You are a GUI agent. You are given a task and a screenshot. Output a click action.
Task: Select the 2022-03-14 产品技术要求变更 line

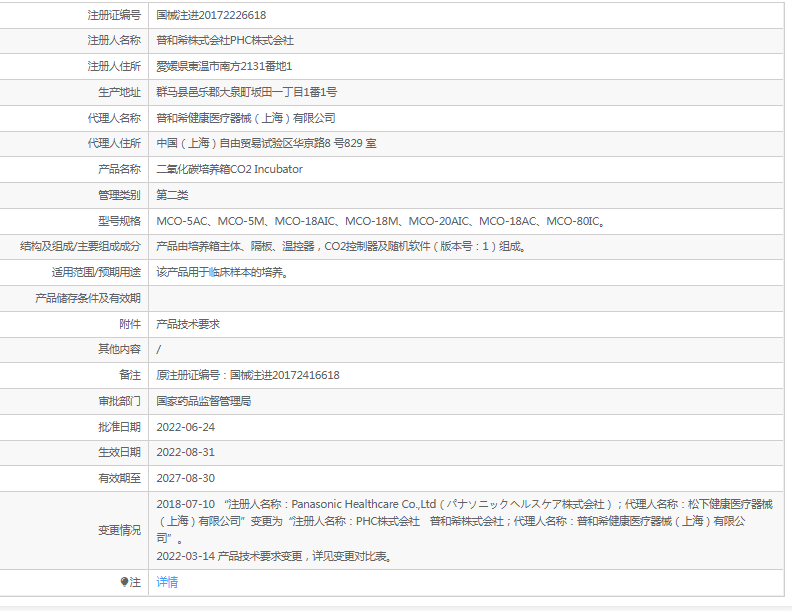pos(275,556)
